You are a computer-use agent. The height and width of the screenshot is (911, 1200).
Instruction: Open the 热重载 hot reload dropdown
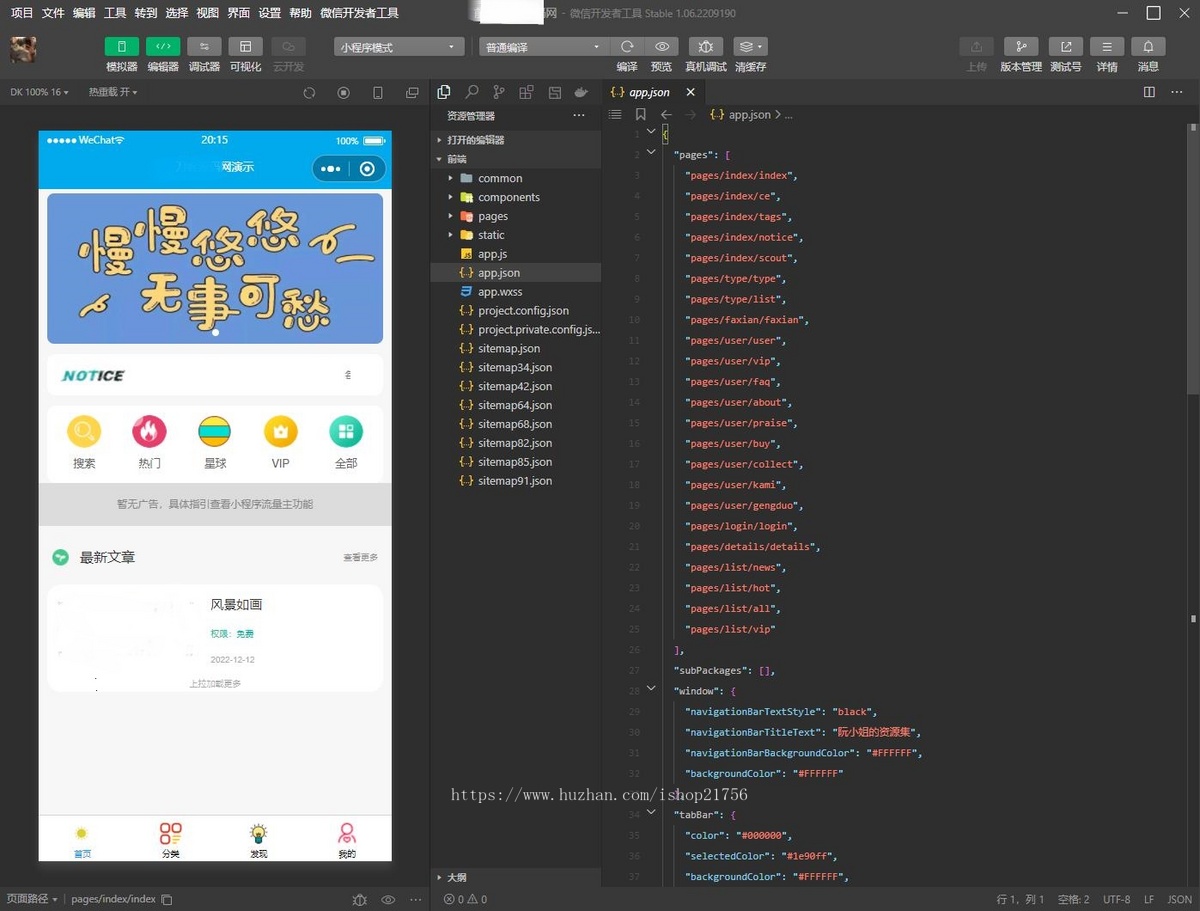[x=113, y=92]
